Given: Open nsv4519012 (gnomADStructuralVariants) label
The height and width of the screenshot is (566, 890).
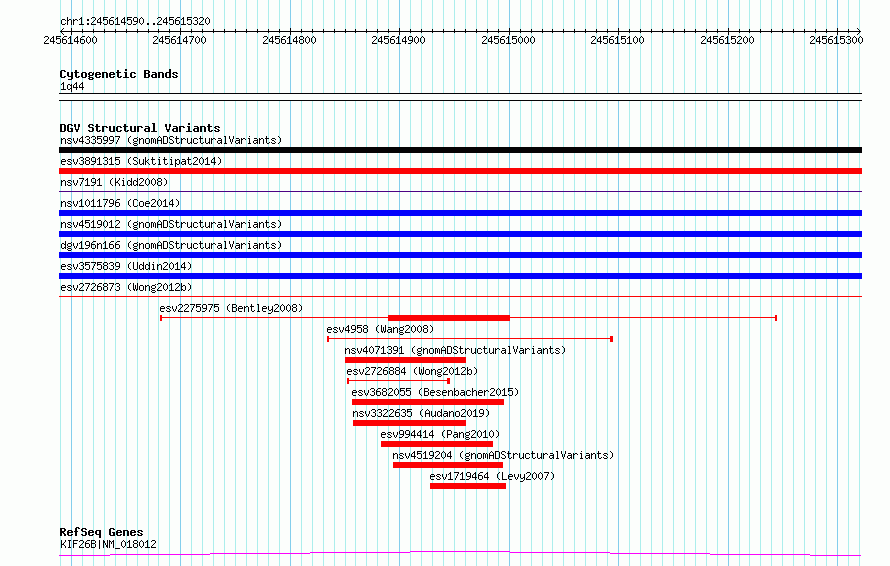Looking at the screenshot, I should click(x=171, y=224).
